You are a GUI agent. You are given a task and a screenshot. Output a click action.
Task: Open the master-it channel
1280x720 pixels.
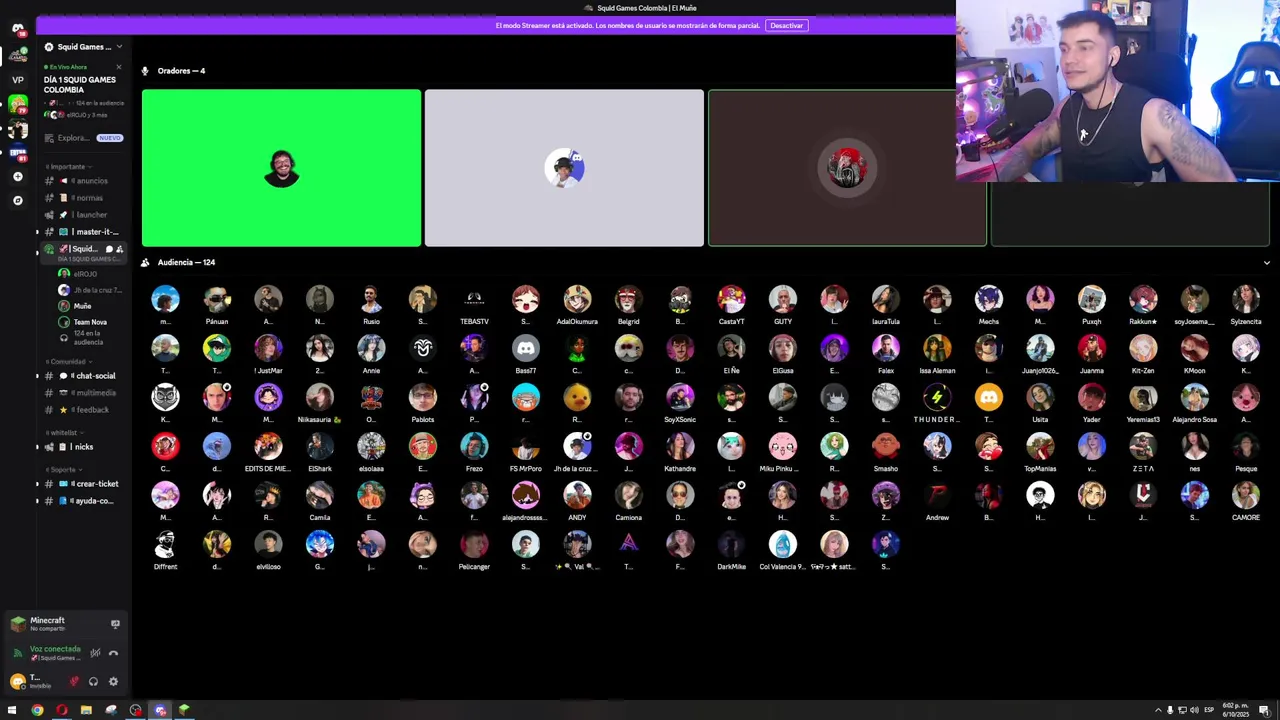point(83,232)
